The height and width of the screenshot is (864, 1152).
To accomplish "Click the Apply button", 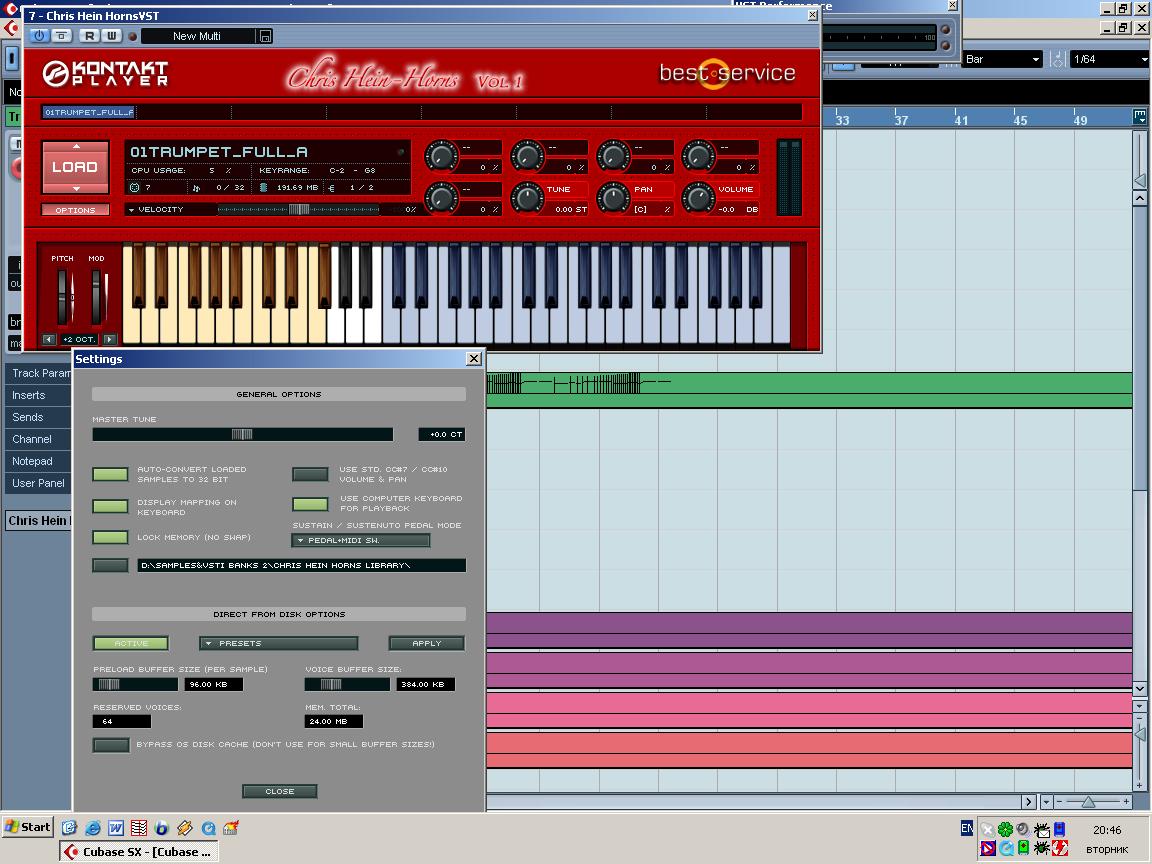I will coord(426,643).
